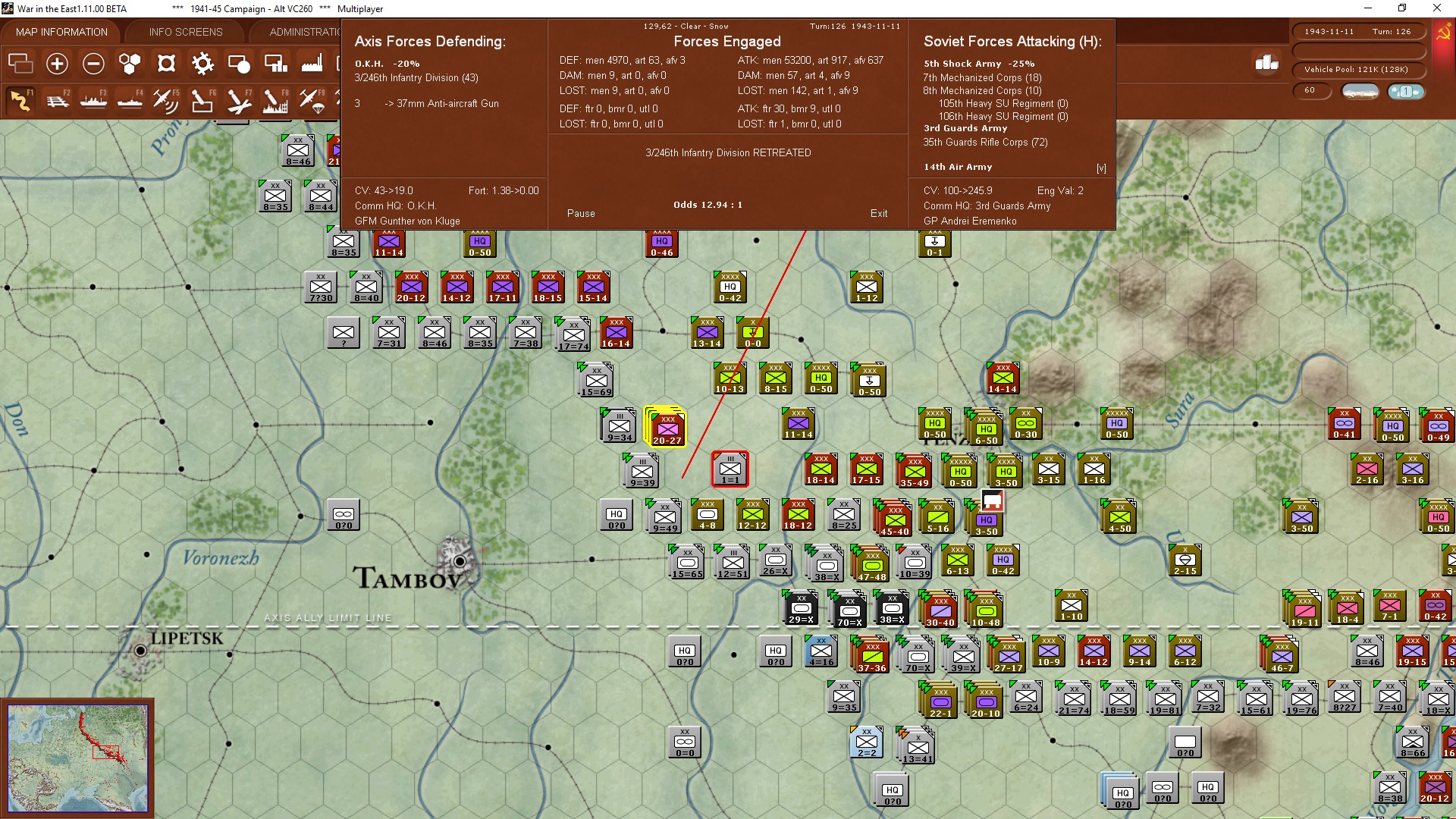Screen dimensions: 1456x819
Task: Click the air weather indicator showing 1
Action: (x=1406, y=91)
